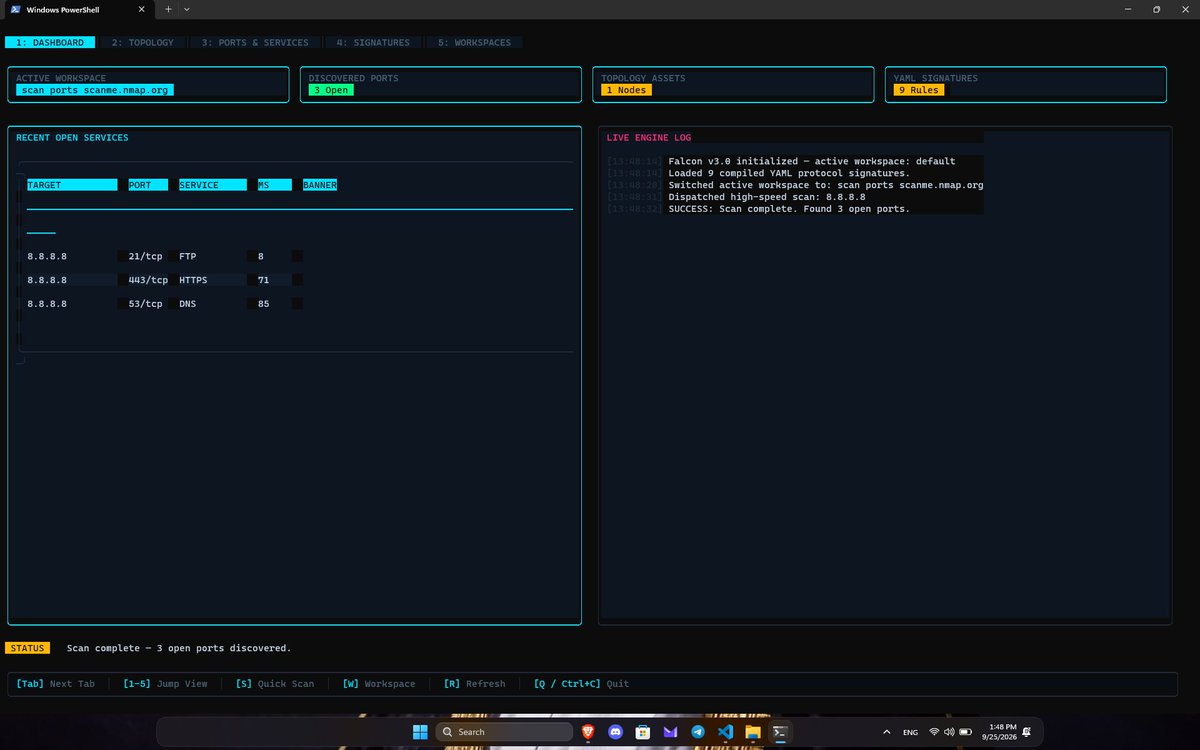Viewport: 1200px width, 750px height.
Task: Click the Windows taskbar Search box
Action: tap(503, 732)
